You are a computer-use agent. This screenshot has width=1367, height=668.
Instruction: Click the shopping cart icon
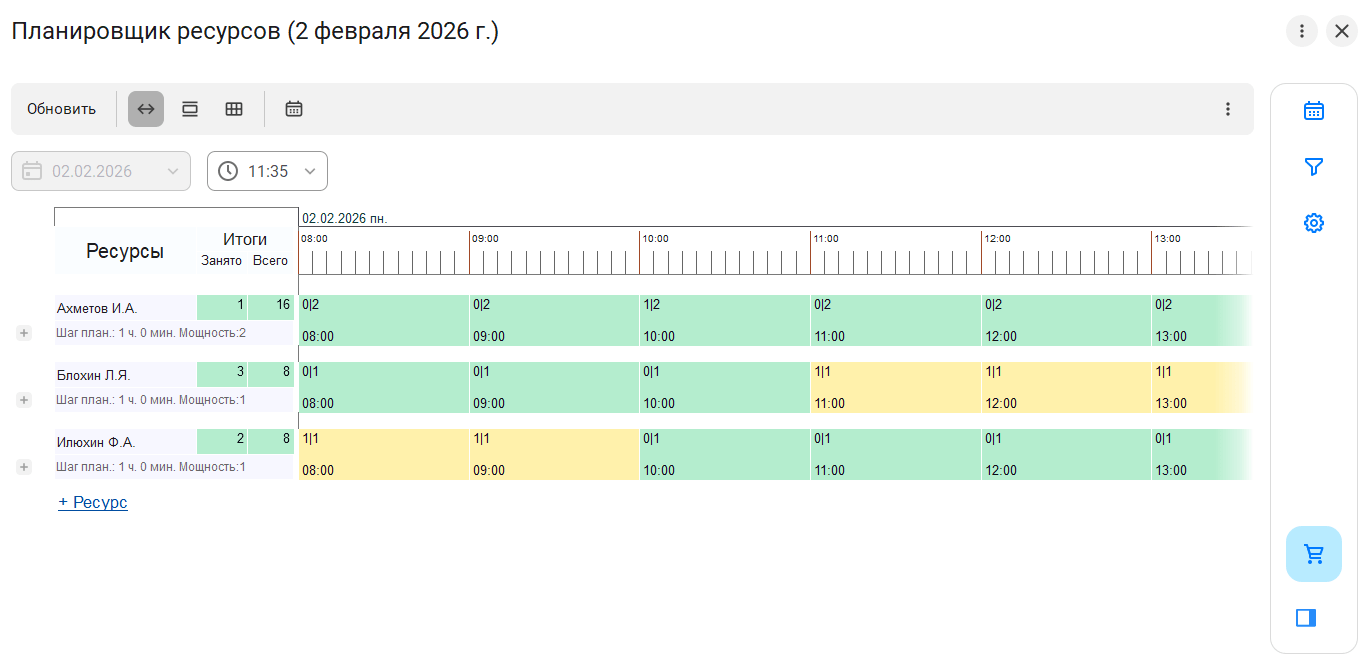click(1314, 554)
